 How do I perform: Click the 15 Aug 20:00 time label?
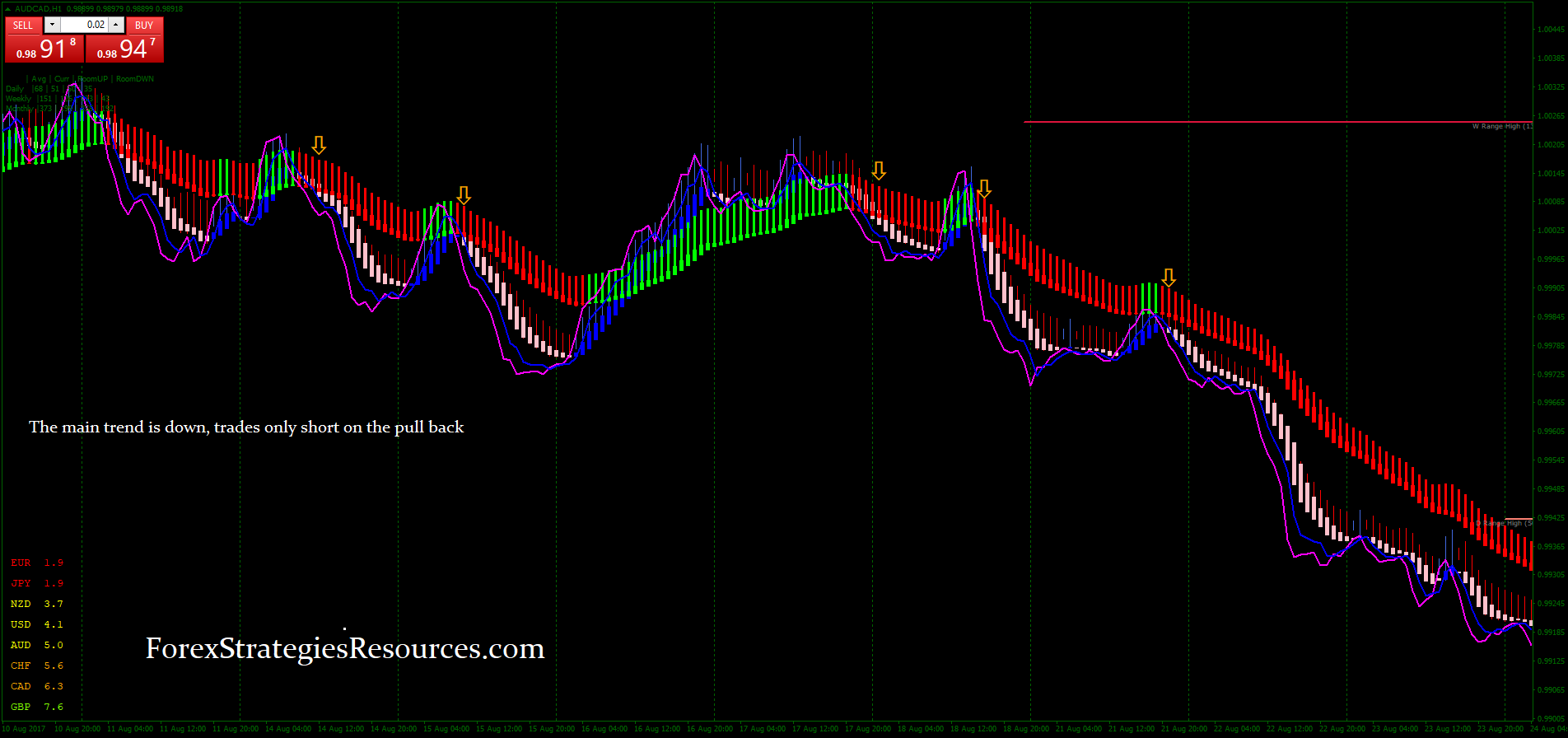click(552, 729)
